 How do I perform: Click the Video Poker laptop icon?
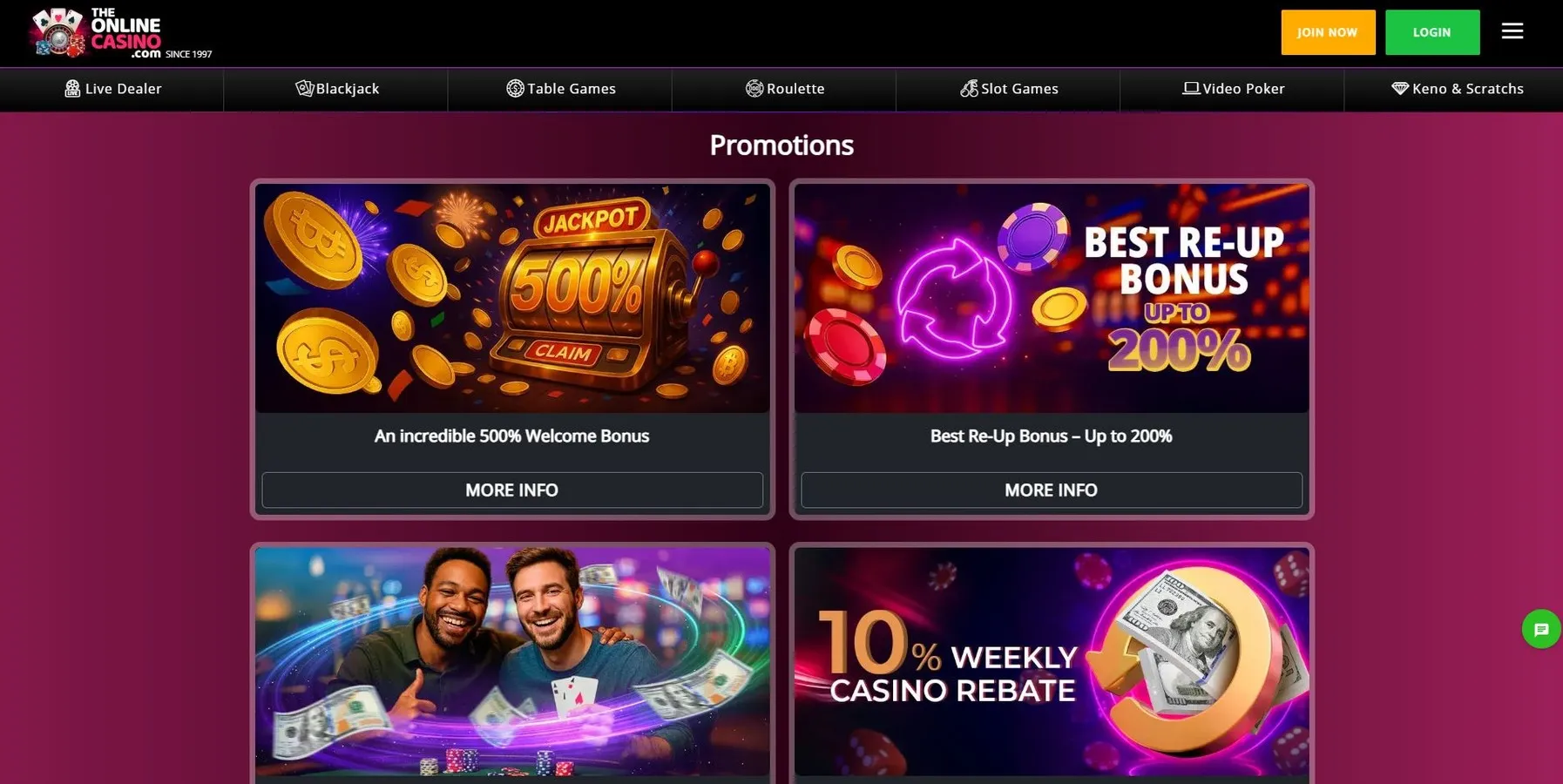pyautogui.click(x=1191, y=89)
